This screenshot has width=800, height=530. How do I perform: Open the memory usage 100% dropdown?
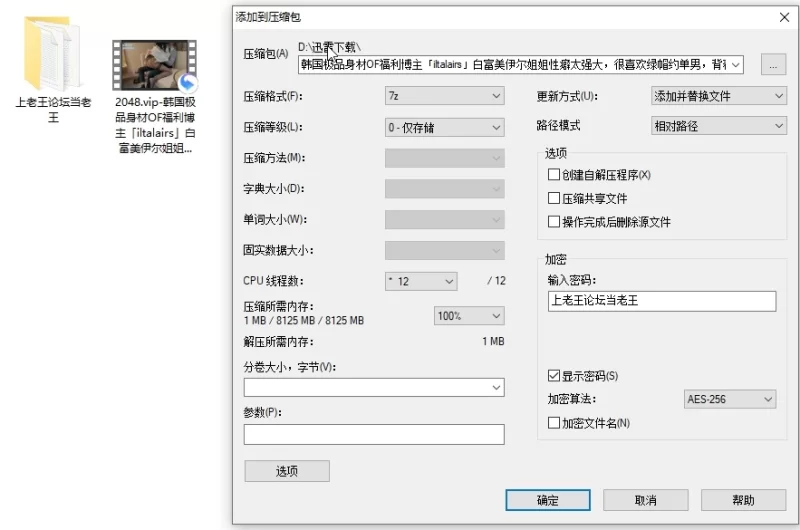tap(468, 316)
